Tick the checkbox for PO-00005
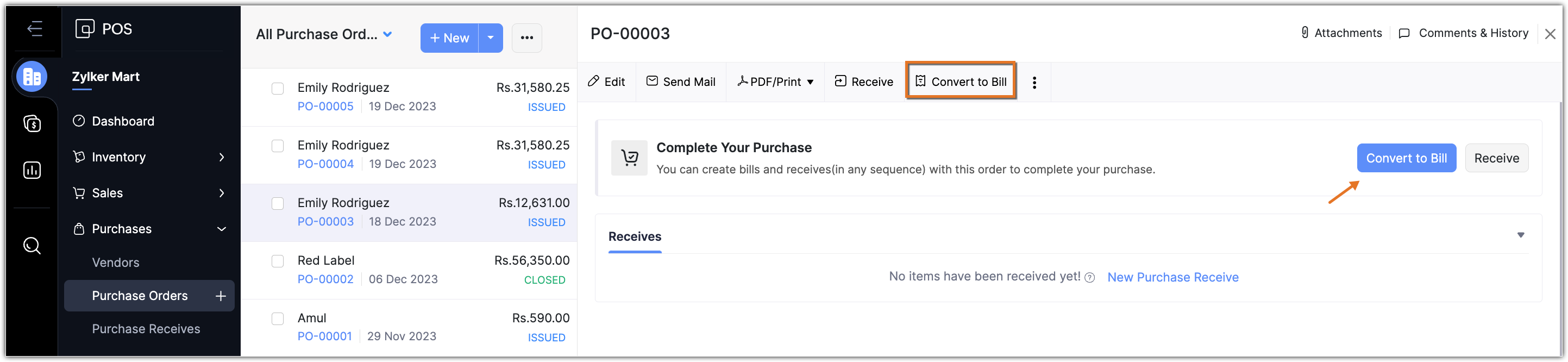 click(x=278, y=89)
